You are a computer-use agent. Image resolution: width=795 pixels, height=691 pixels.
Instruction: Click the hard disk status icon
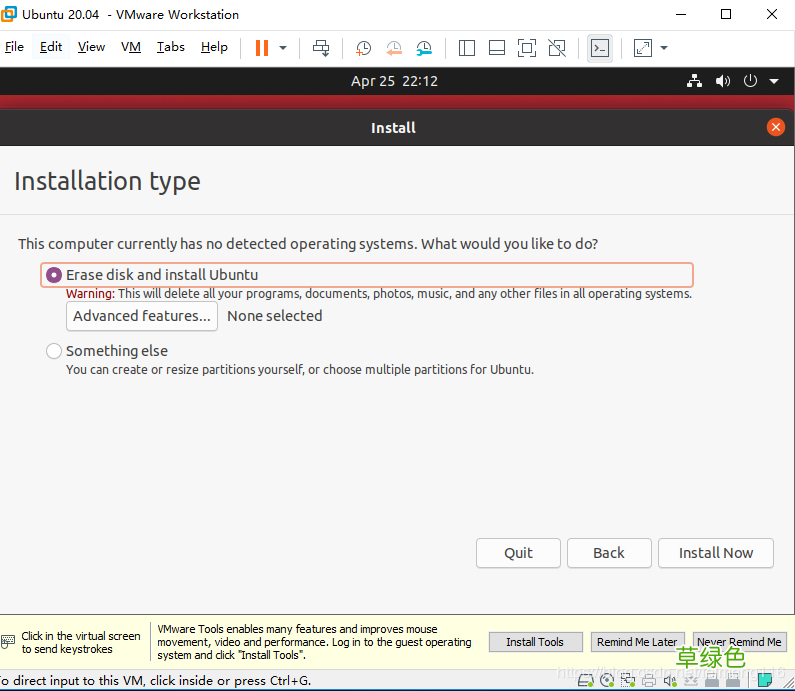click(586, 680)
